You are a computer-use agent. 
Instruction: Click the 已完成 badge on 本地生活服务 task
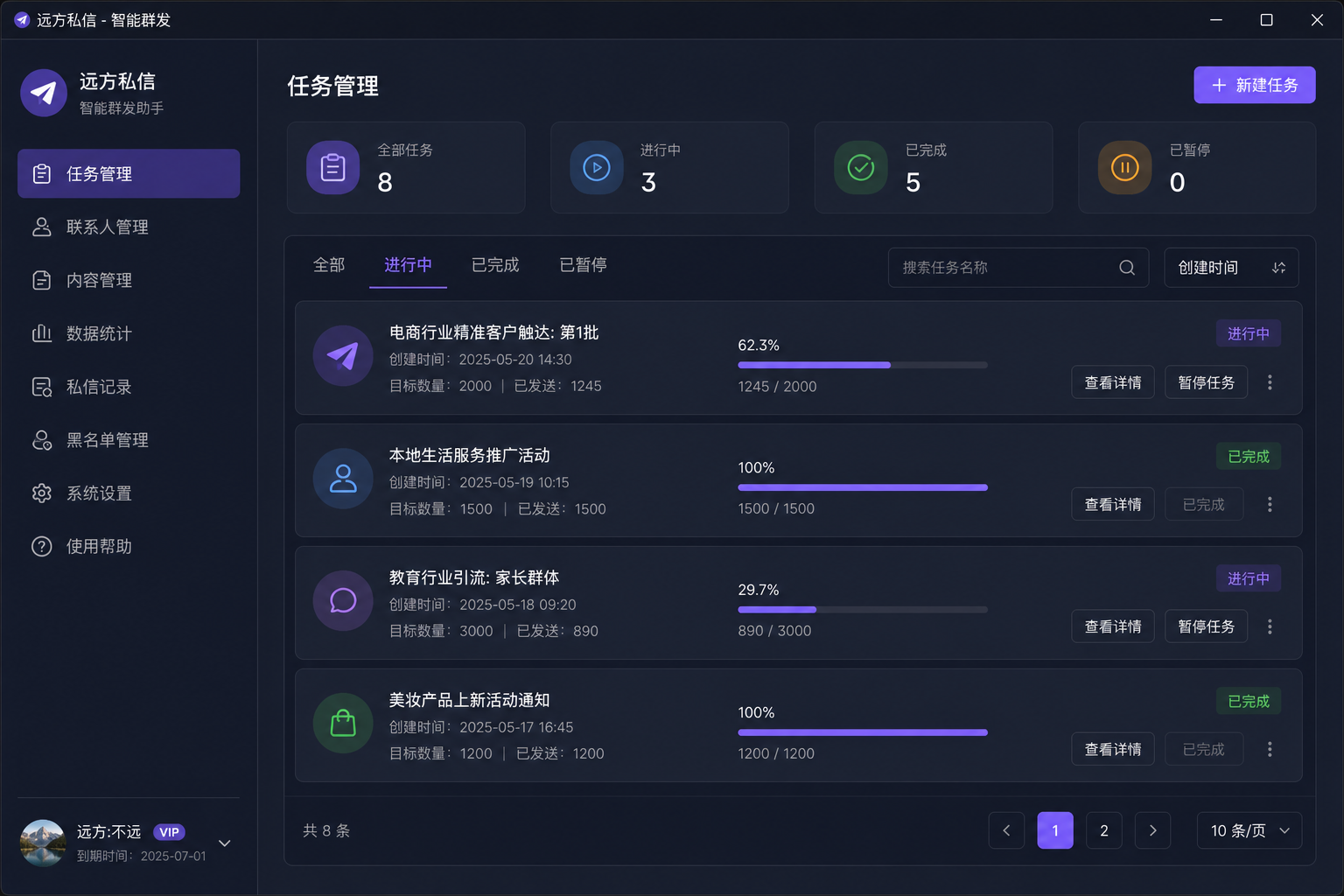[x=1249, y=456]
